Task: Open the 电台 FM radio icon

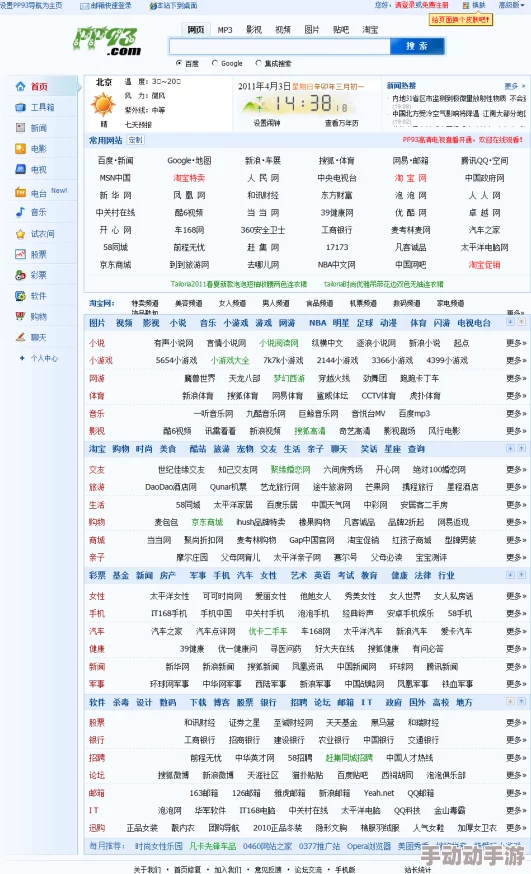Action: [x=21, y=193]
